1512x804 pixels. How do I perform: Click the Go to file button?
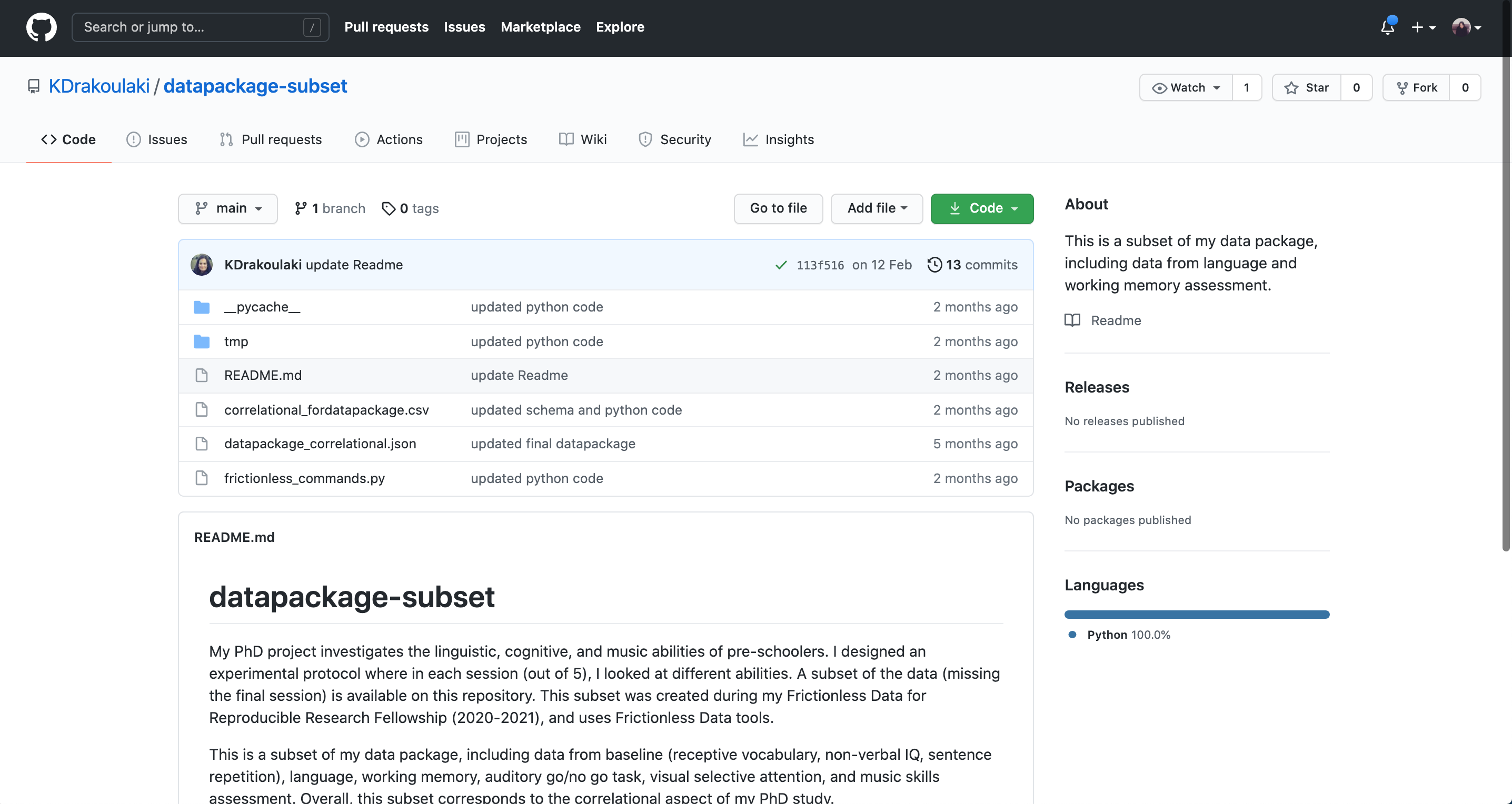tap(778, 208)
